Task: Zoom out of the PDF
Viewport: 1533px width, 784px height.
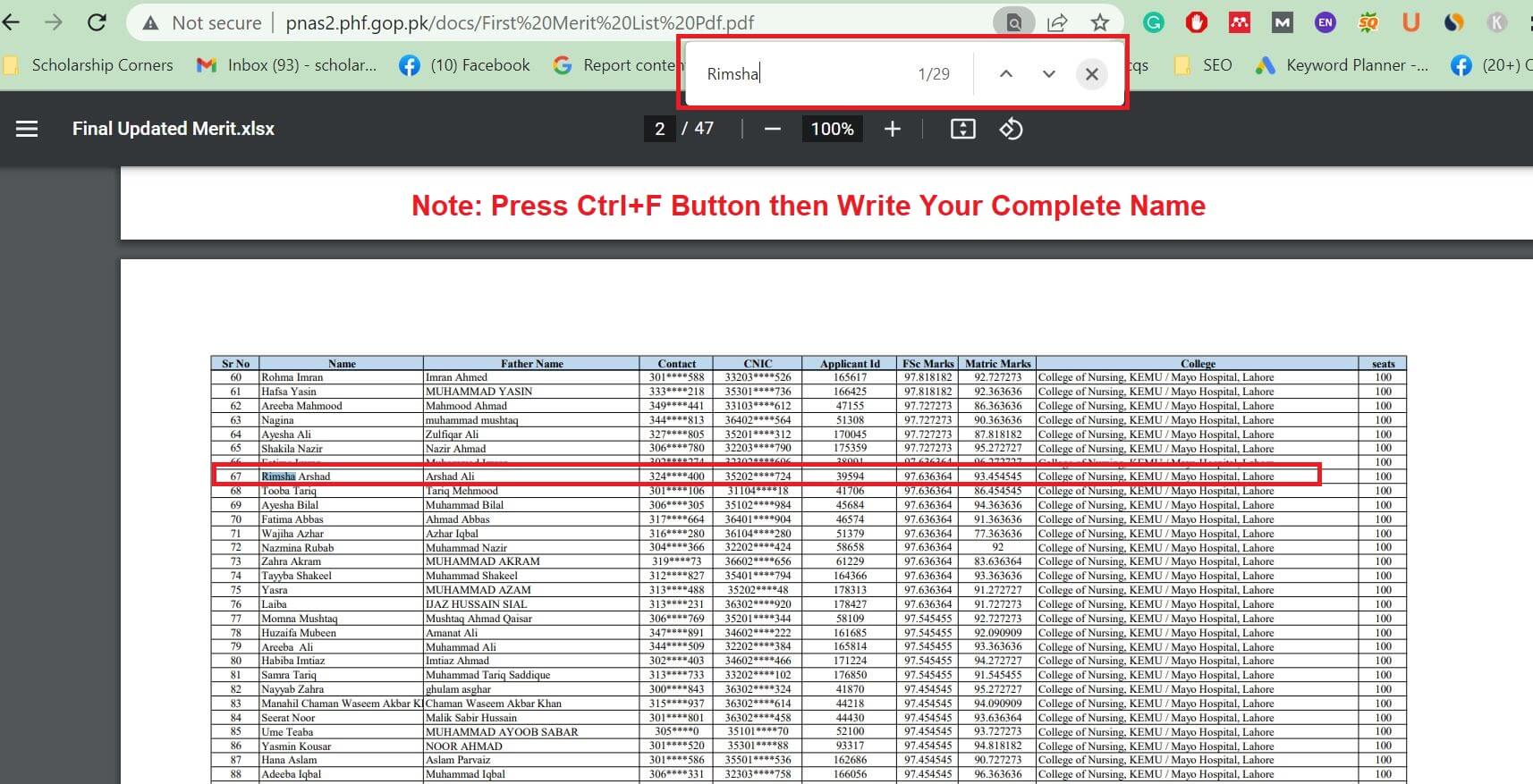Action: (x=773, y=129)
